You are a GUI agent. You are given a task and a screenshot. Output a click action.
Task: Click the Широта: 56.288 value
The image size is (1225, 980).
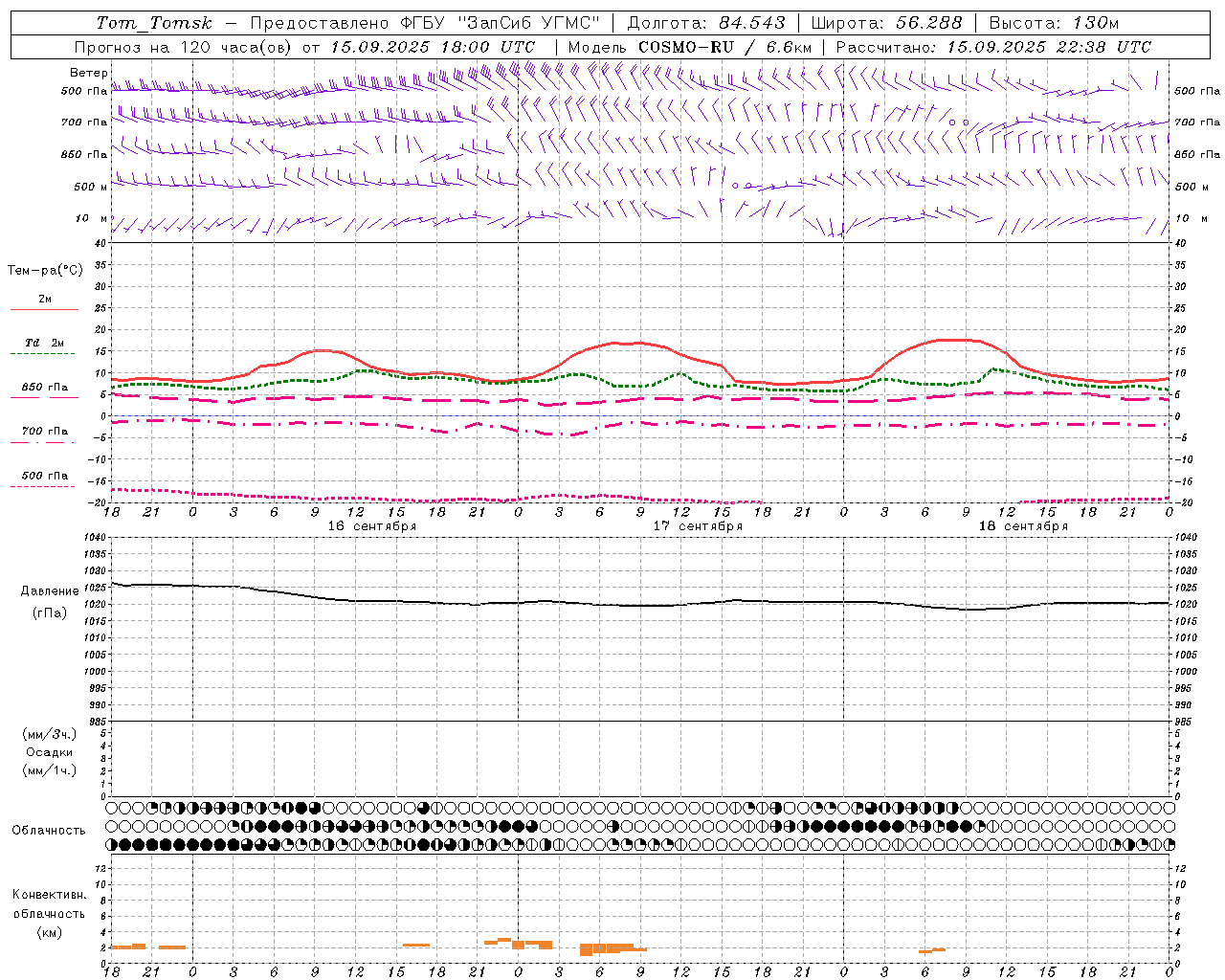point(886,23)
